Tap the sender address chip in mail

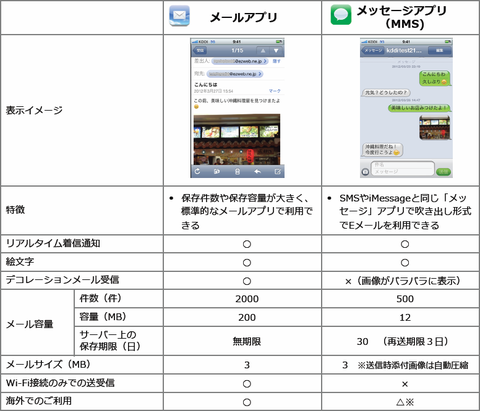pyautogui.click(x=240, y=61)
